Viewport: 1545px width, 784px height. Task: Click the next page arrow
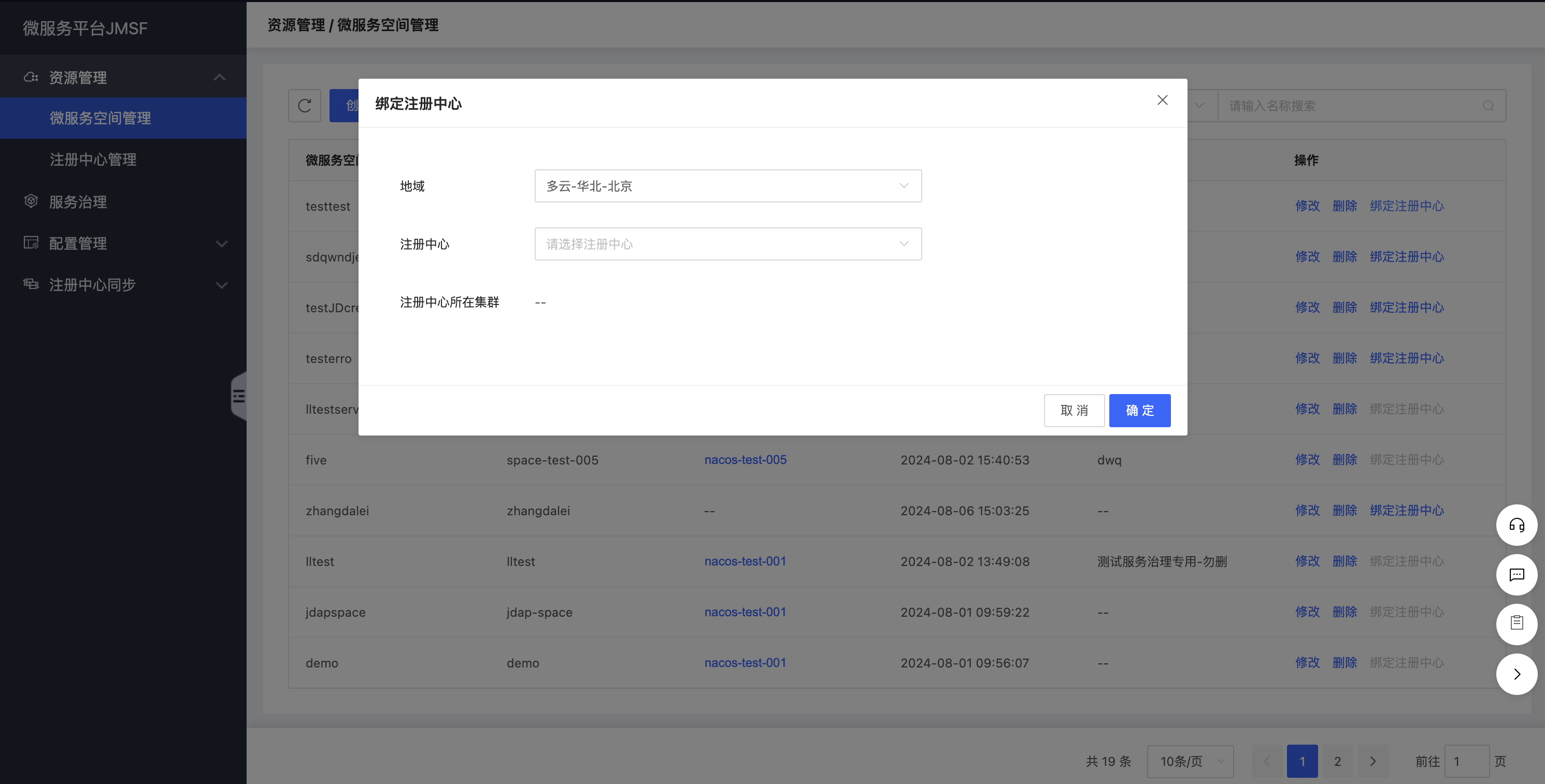pyautogui.click(x=1372, y=761)
